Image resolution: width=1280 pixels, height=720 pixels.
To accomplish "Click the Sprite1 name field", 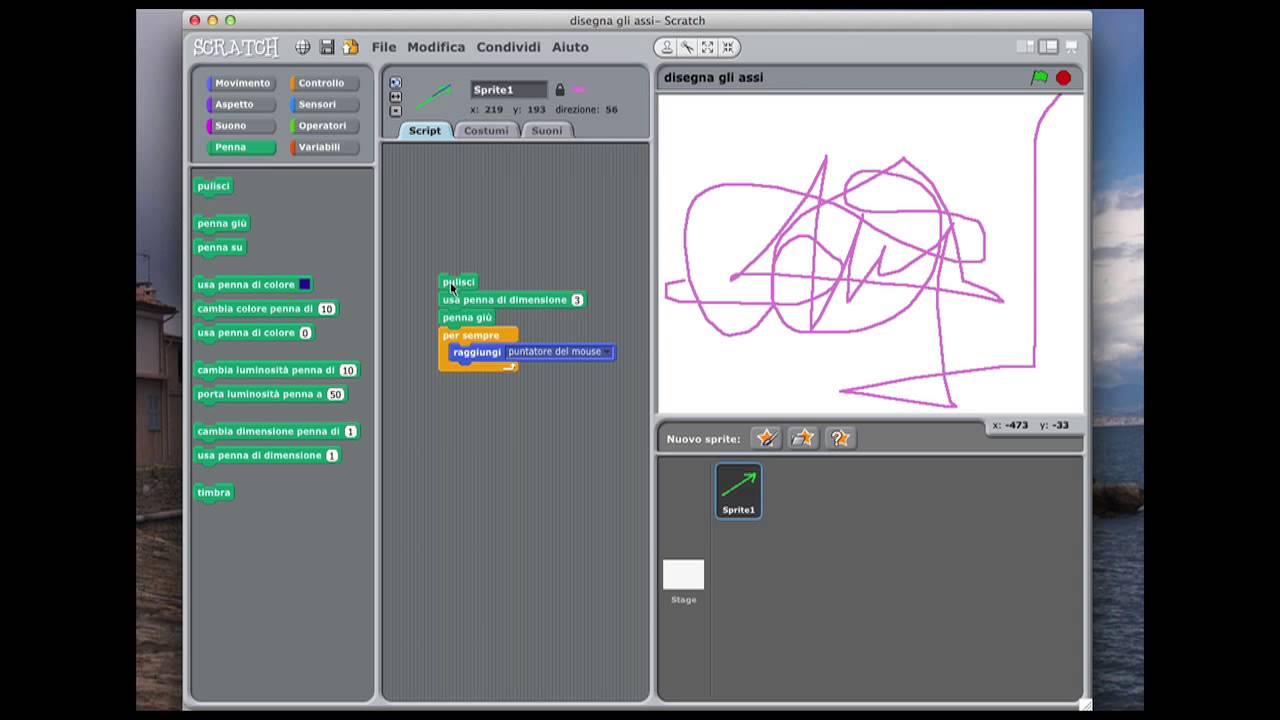I will 509,90.
